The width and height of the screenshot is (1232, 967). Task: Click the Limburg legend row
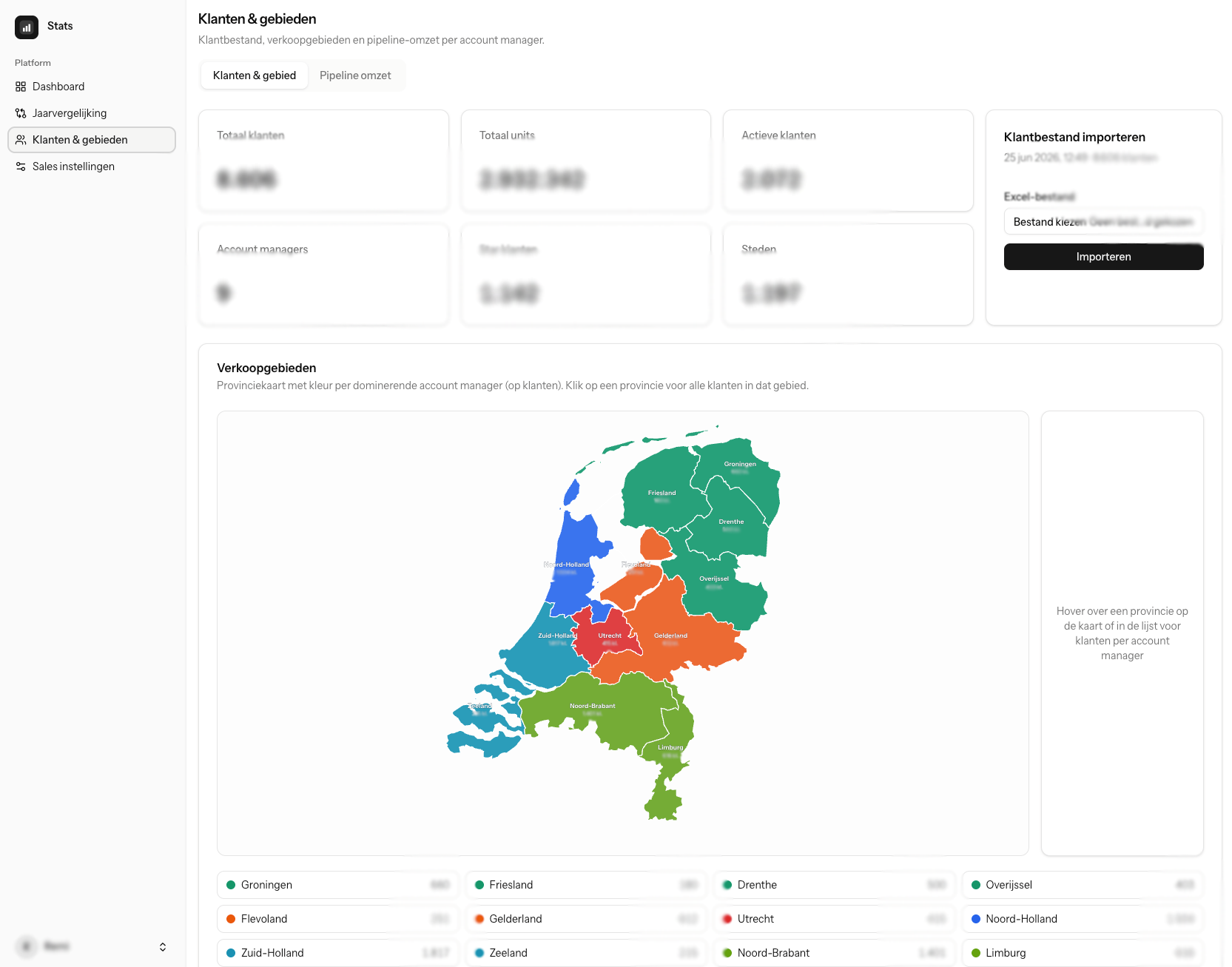(x=1083, y=953)
